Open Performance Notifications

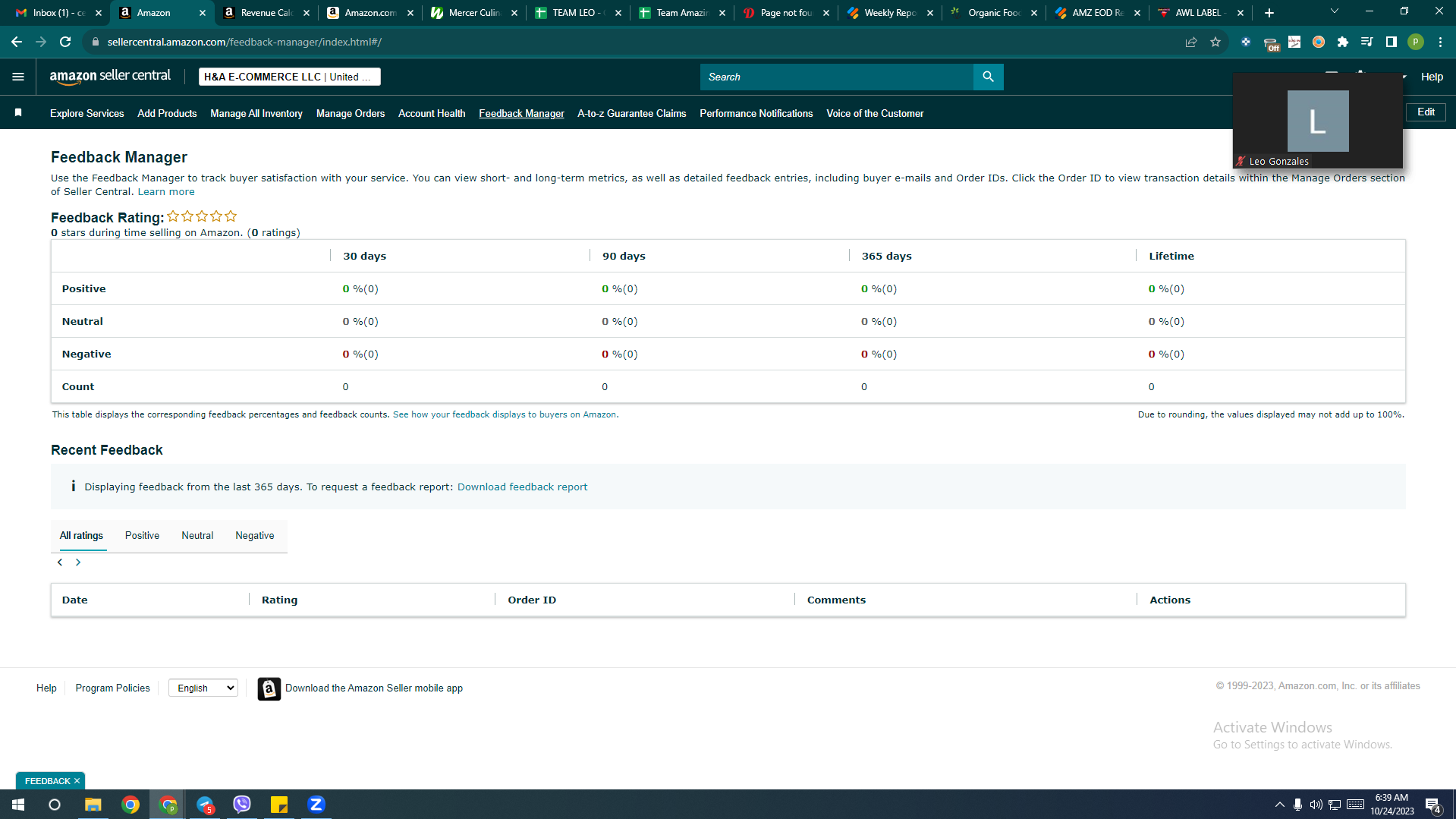click(756, 114)
